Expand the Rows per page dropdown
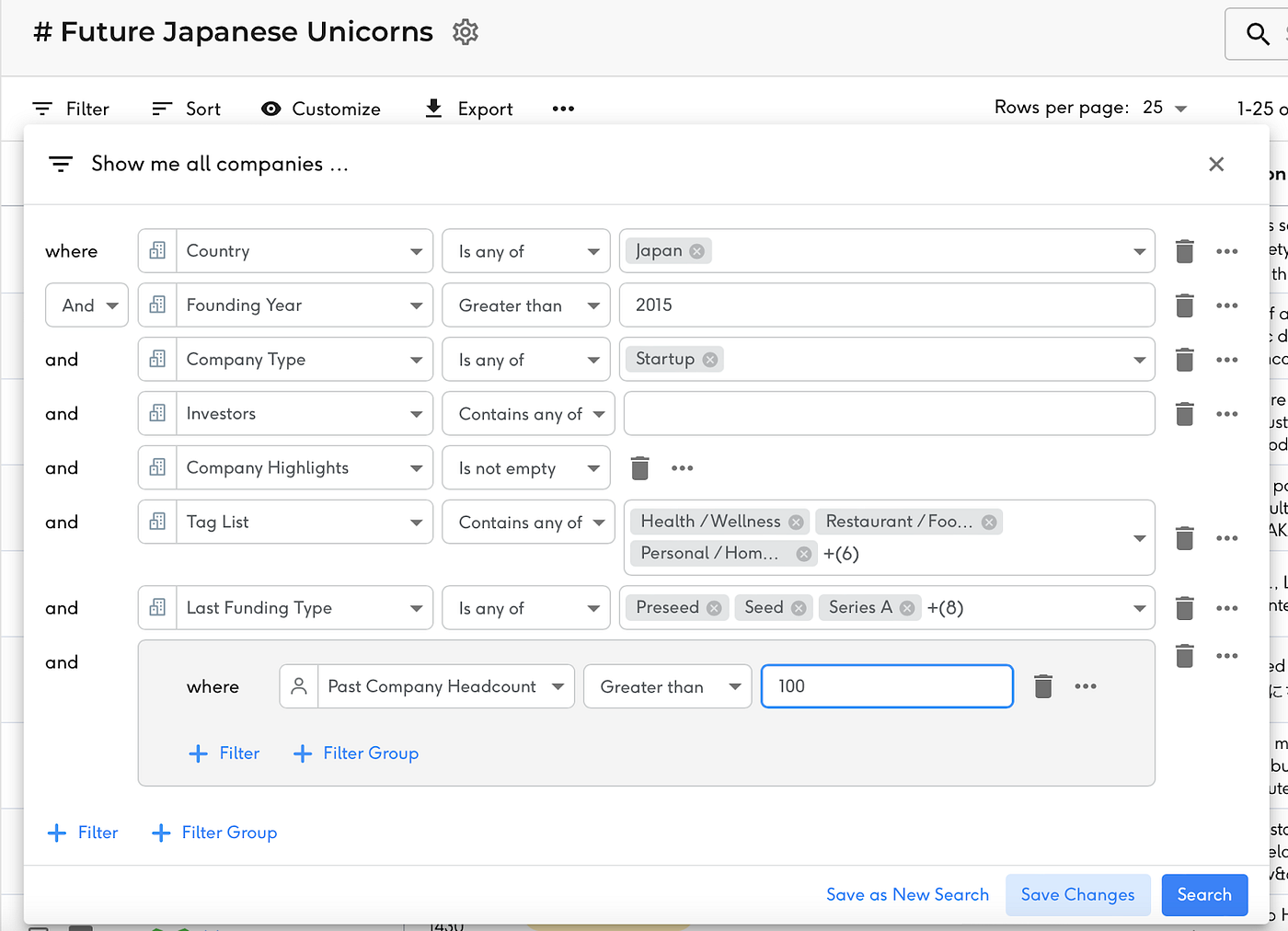This screenshot has width=1288, height=931. coord(1165,109)
